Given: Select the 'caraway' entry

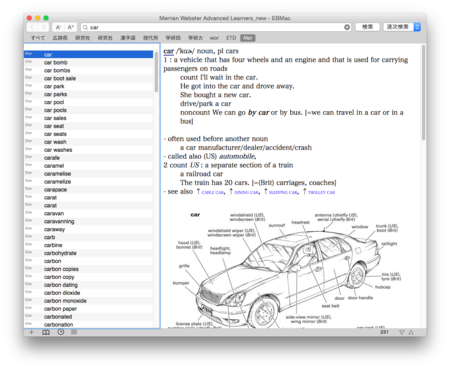Looking at the screenshot, I should (88, 229).
